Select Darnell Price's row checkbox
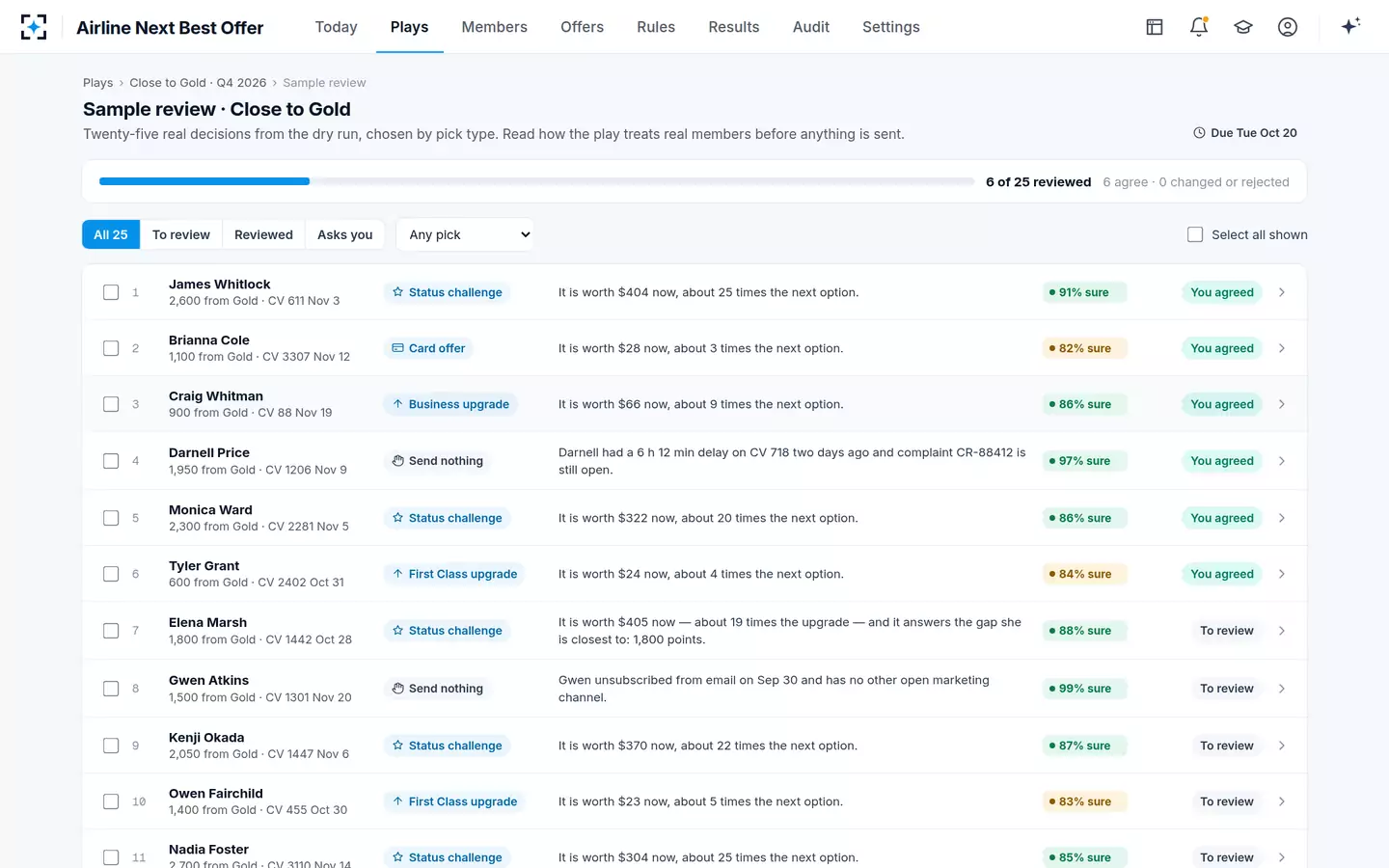Viewport: 1389px width, 868px height. (x=111, y=461)
